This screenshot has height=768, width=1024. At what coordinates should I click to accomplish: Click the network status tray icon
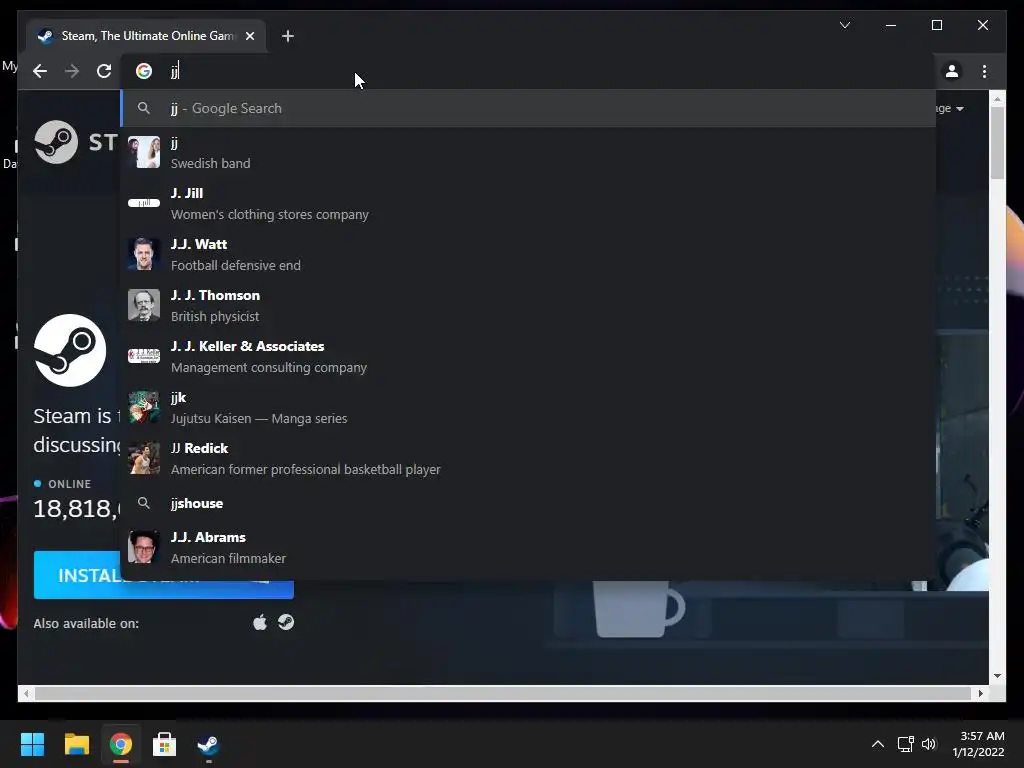(x=905, y=744)
